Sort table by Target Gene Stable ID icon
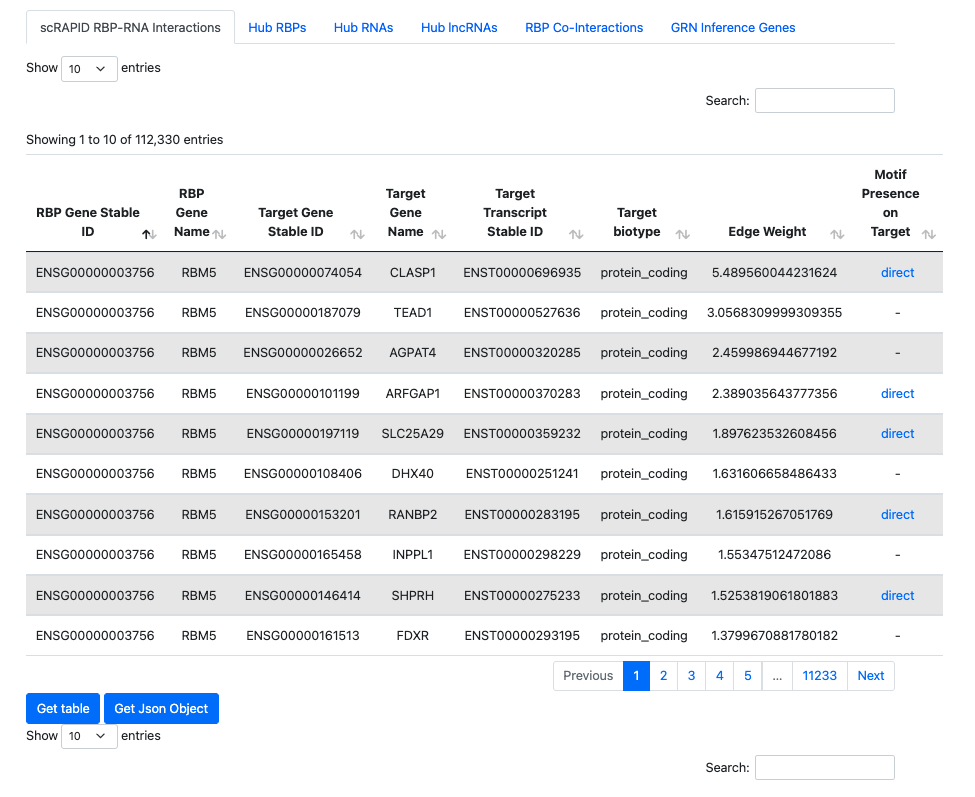 point(357,234)
